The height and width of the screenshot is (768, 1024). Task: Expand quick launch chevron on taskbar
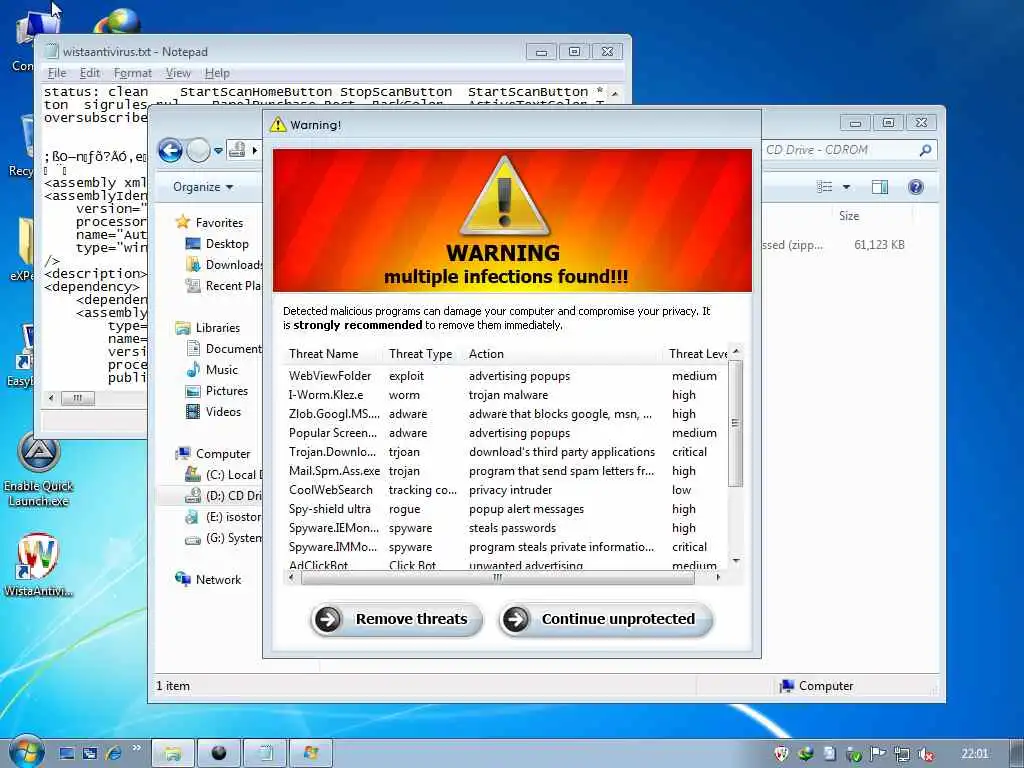click(136, 748)
